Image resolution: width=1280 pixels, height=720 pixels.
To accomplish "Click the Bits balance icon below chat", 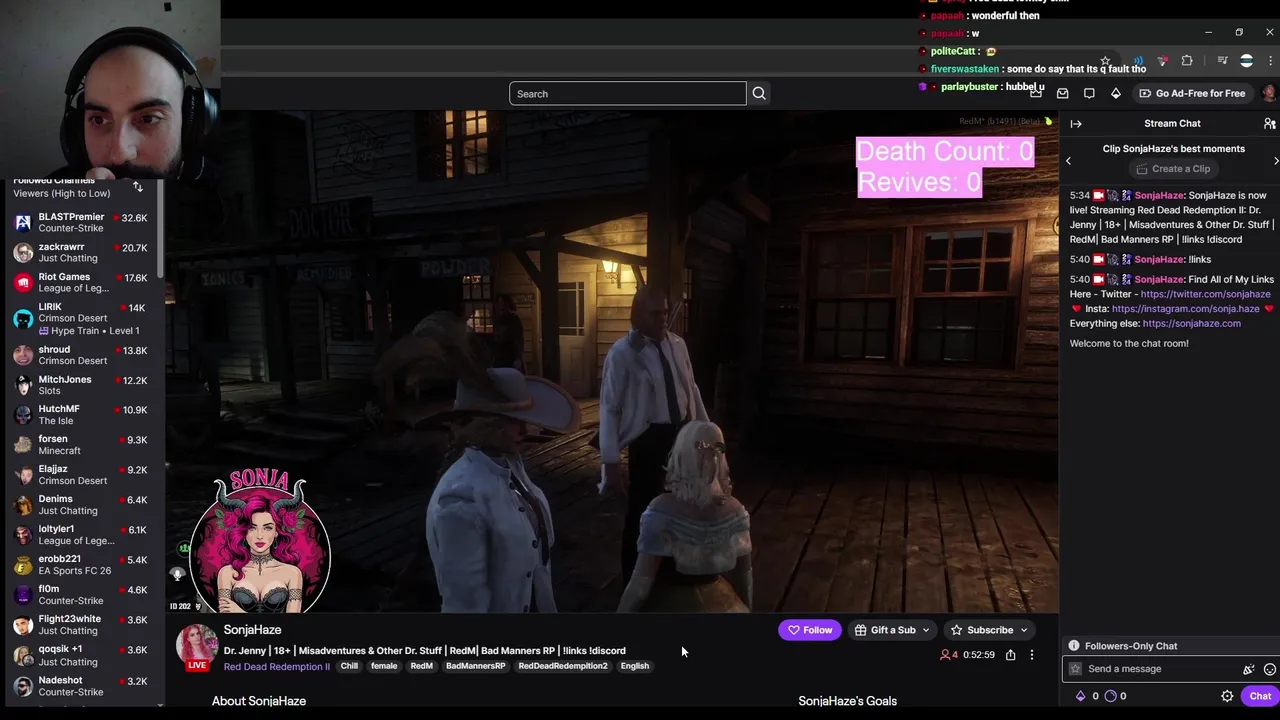I will pos(1081,696).
